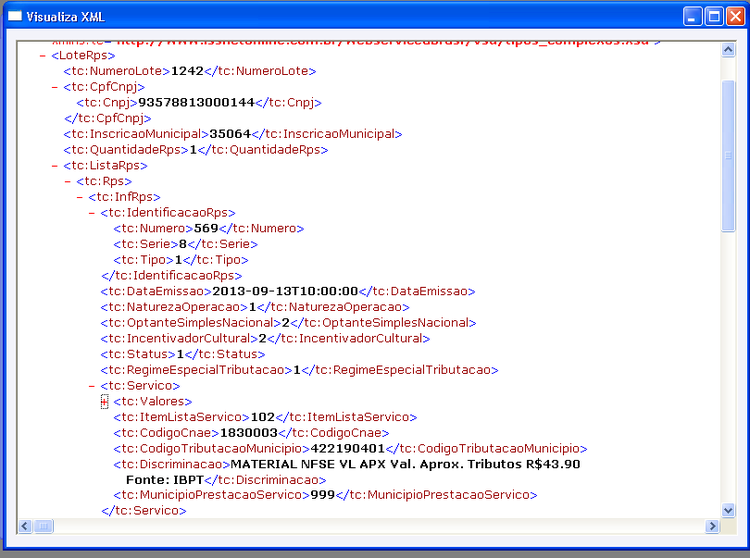Click the Visualiza XML title text
750x558 pixels.
pyautogui.click(x=66, y=17)
